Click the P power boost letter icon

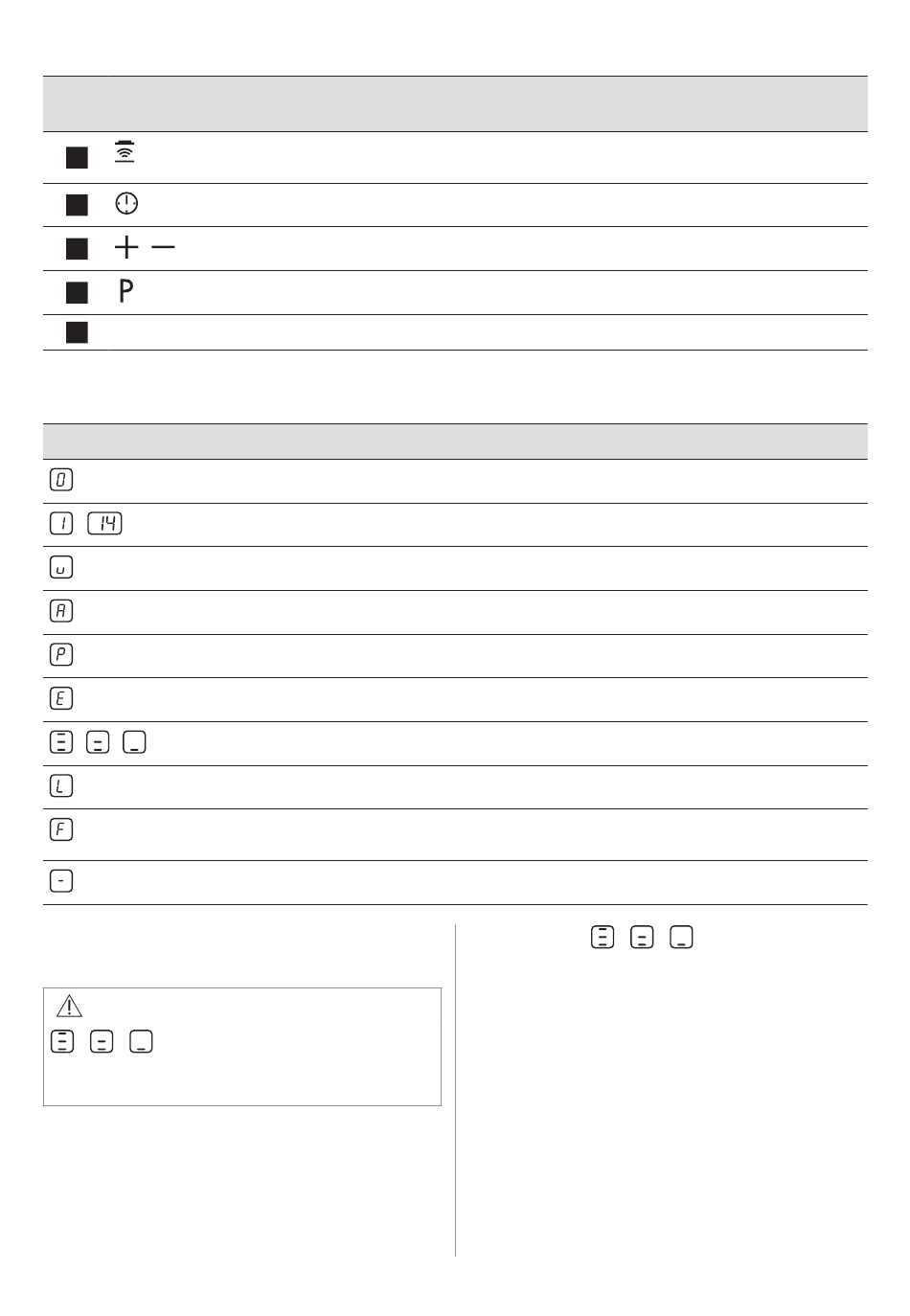coord(125,290)
